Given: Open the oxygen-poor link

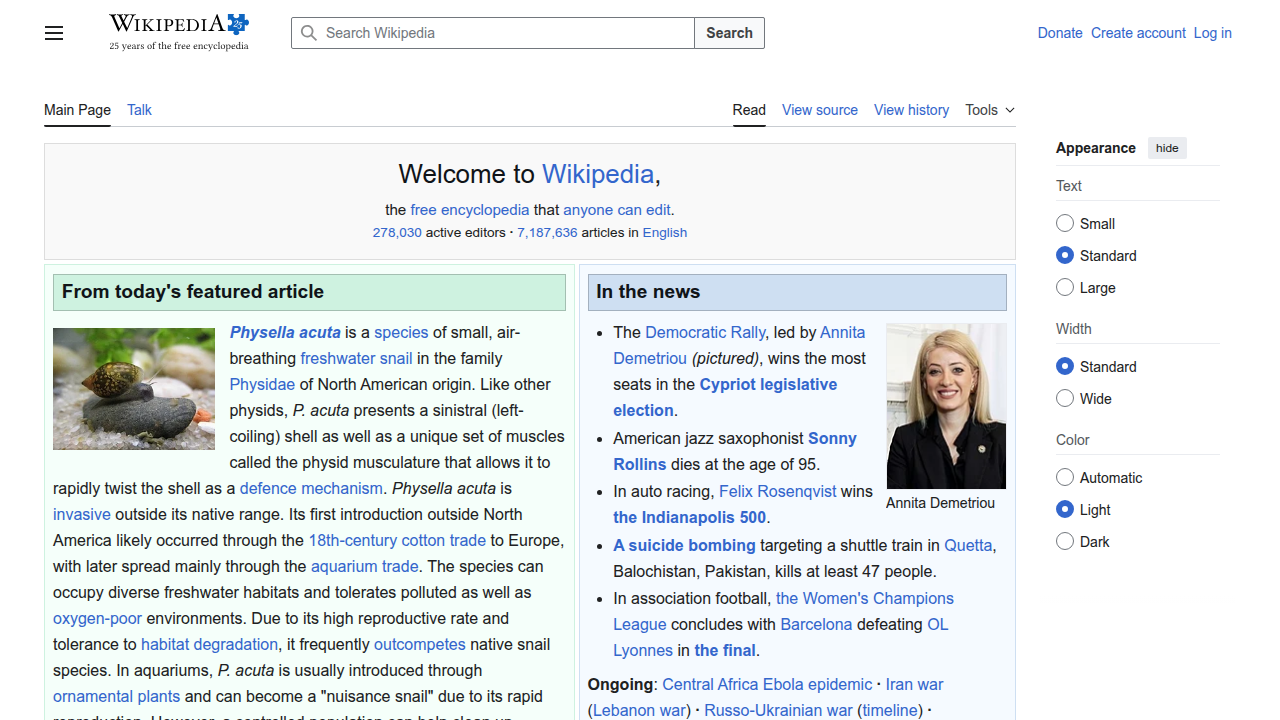Looking at the screenshot, I should [97, 618].
